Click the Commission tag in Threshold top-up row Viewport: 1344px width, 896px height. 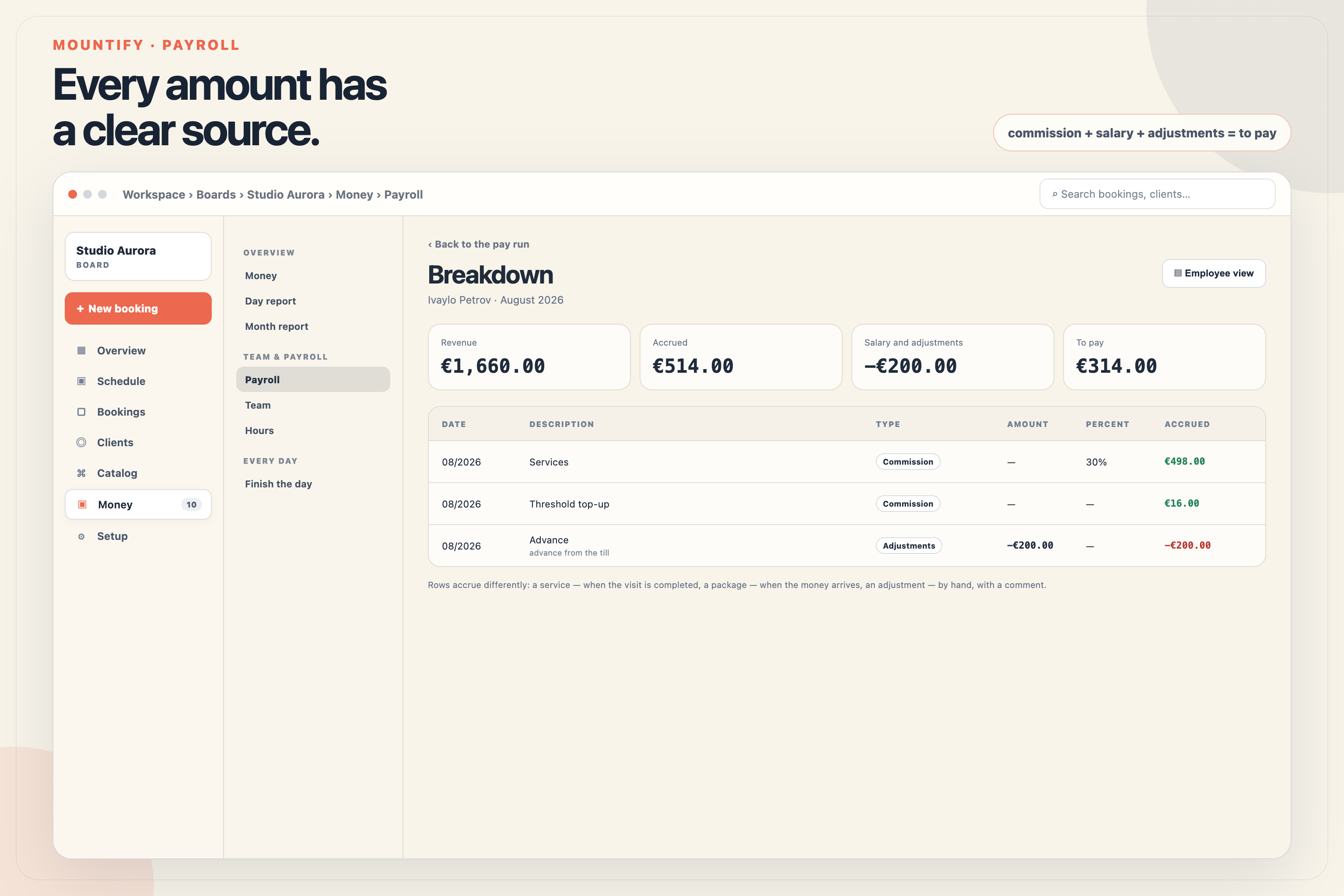coord(907,504)
